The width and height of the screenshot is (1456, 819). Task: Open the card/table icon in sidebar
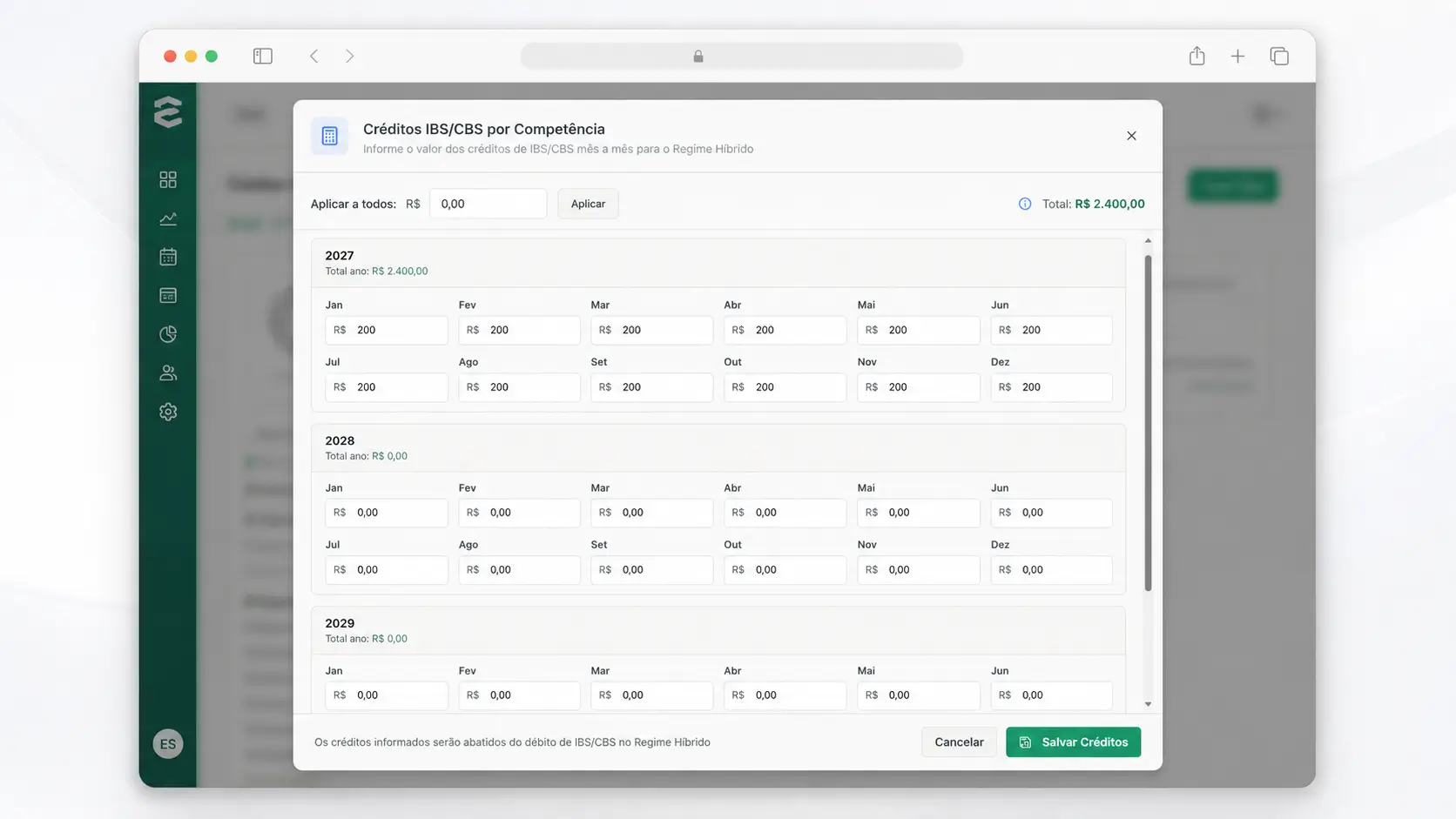pos(168,296)
